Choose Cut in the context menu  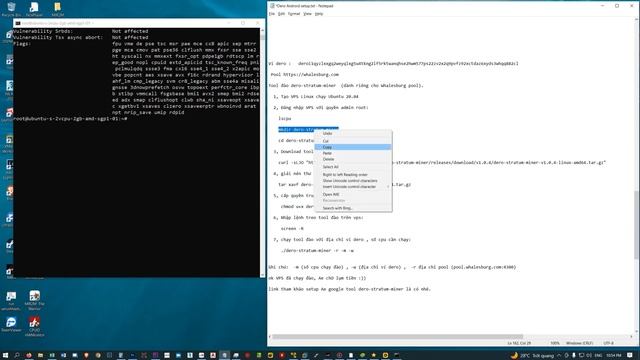(x=353, y=141)
